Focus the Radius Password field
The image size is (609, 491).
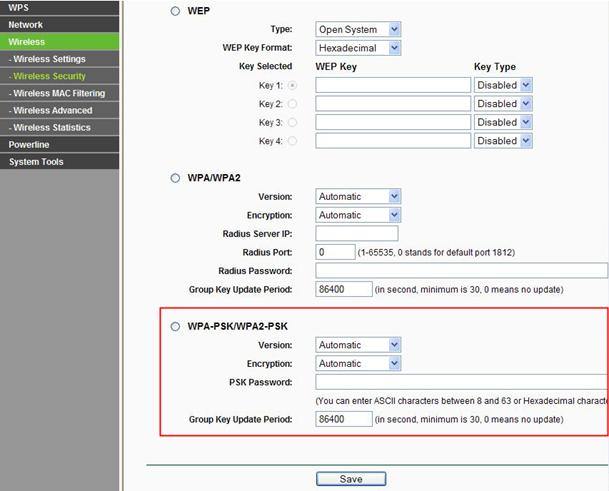(x=461, y=271)
